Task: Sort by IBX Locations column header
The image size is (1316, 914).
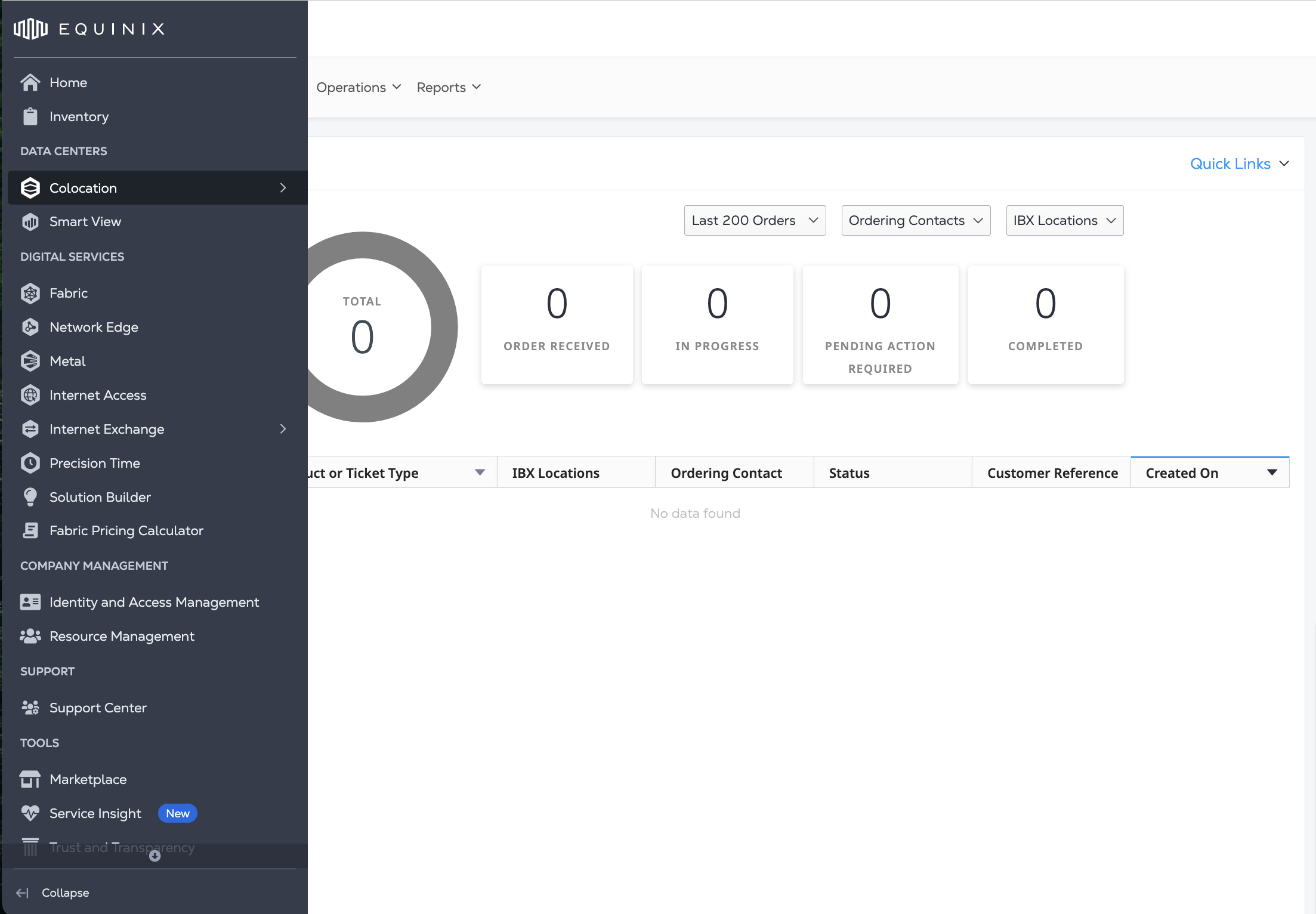Action: [x=576, y=473]
